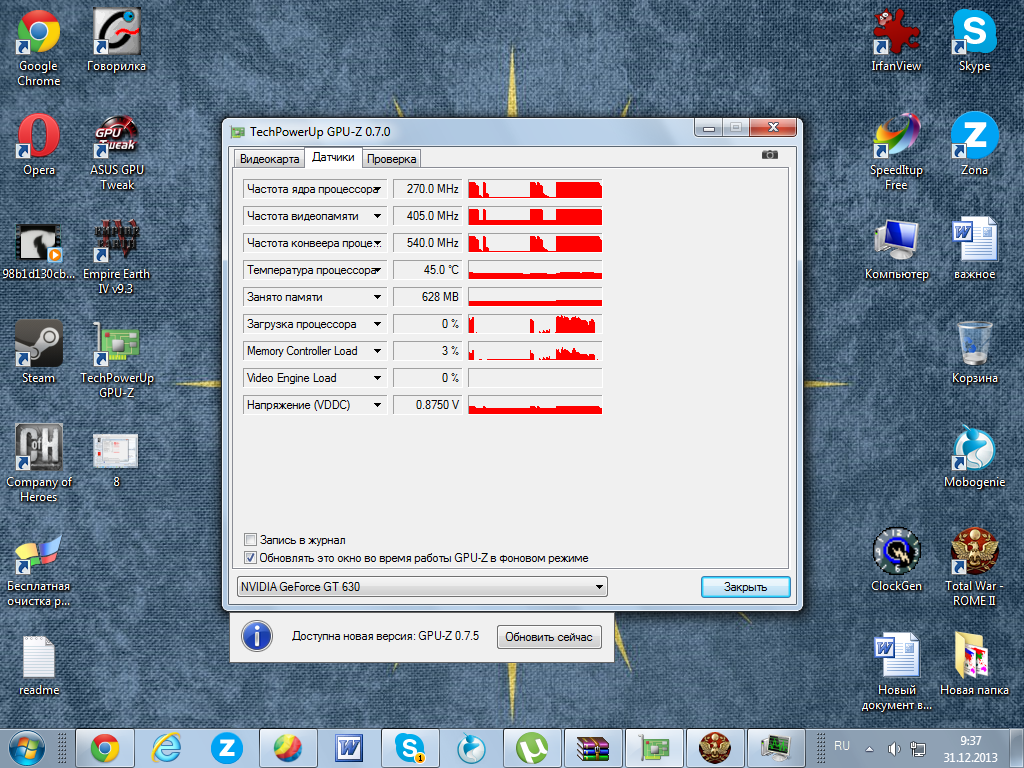Image resolution: width=1024 pixels, height=768 pixels.
Task: Uncheck the background refresh checkbox
Action: click(x=250, y=558)
